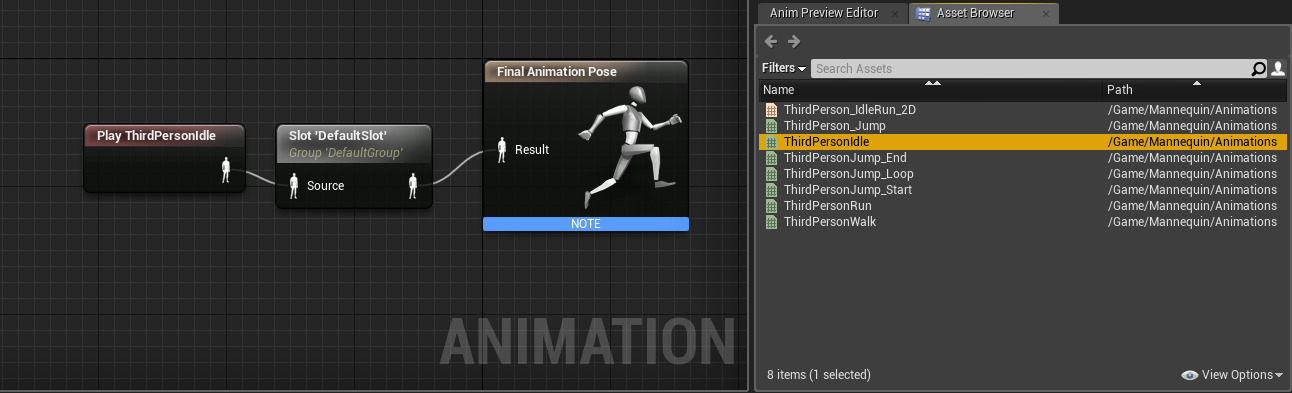Select the ThirdPerson_IdleRun_2D asset name
This screenshot has height=393, width=1292.
pos(850,110)
